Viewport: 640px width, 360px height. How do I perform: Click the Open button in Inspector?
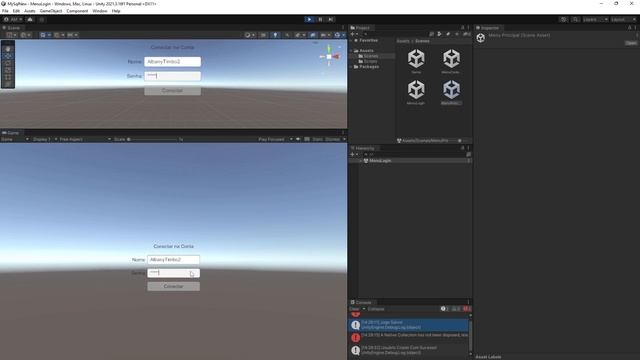pos(631,43)
